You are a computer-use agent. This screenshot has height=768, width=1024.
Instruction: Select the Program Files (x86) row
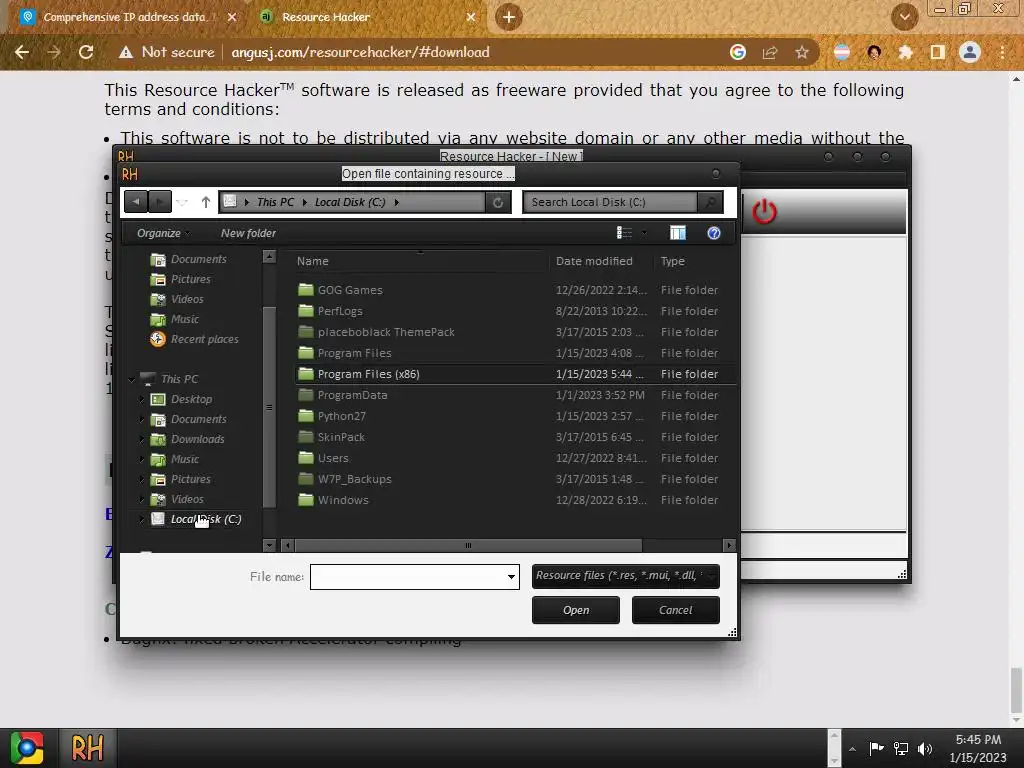pos(515,374)
